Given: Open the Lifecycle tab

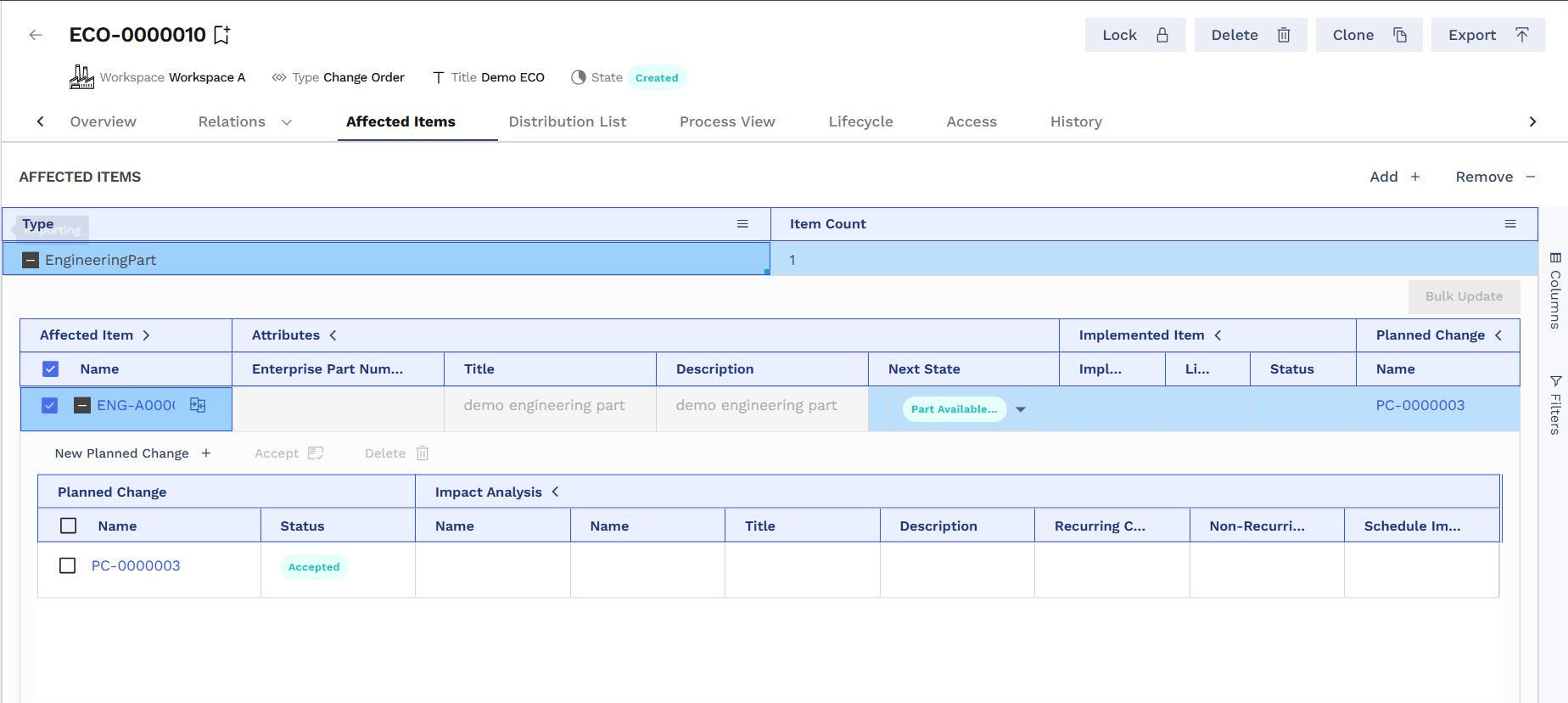Looking at the screenshot, I should [860, 121].
